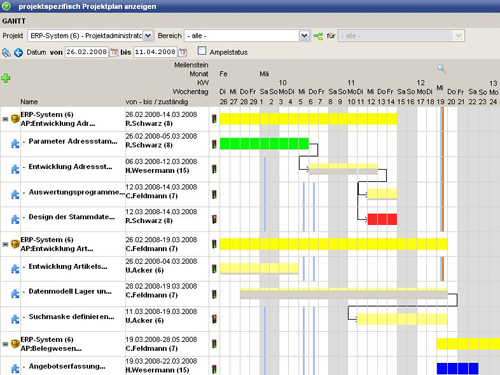Screen dimensions: 500x375
Task: Click the bis end date field
Action: 155,52
